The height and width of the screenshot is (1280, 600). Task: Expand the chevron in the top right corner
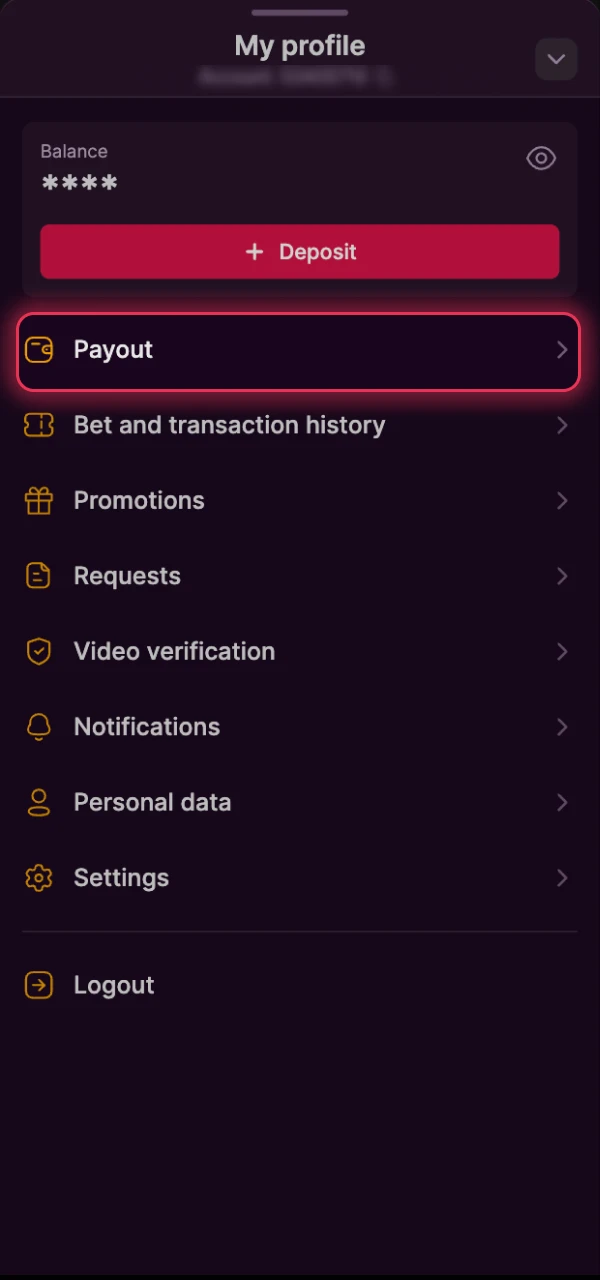click(556, 59)
